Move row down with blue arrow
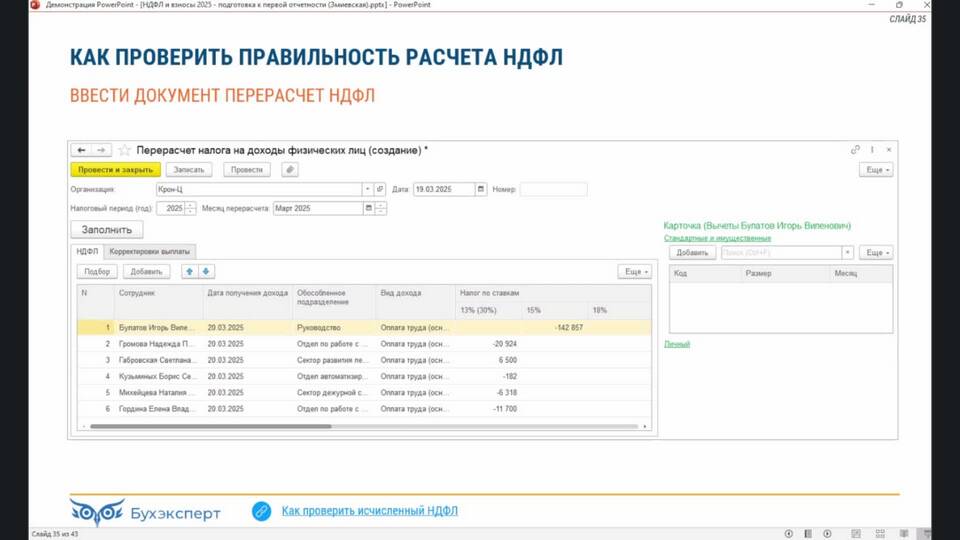The image size is (960, 540). pyautogui.click(x=206, y=271)
